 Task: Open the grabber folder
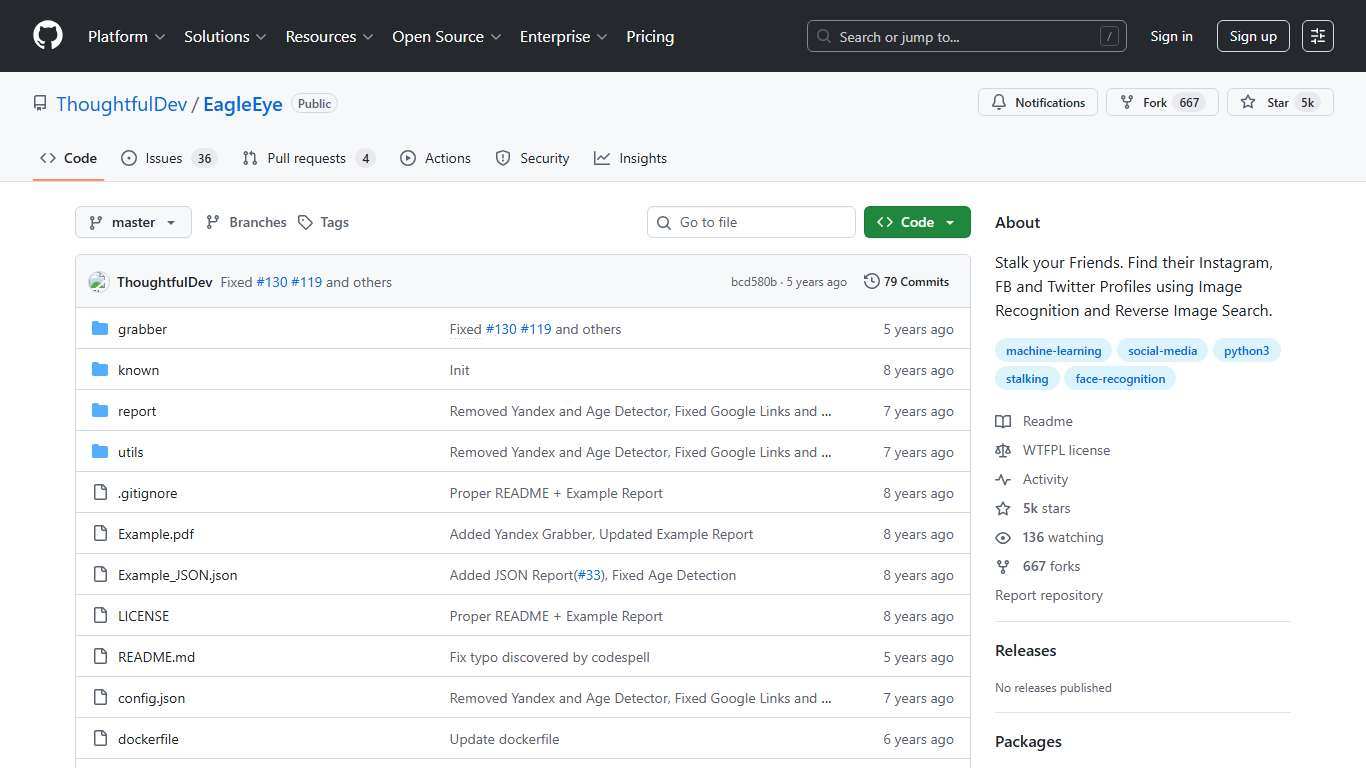tap(142, 329)
